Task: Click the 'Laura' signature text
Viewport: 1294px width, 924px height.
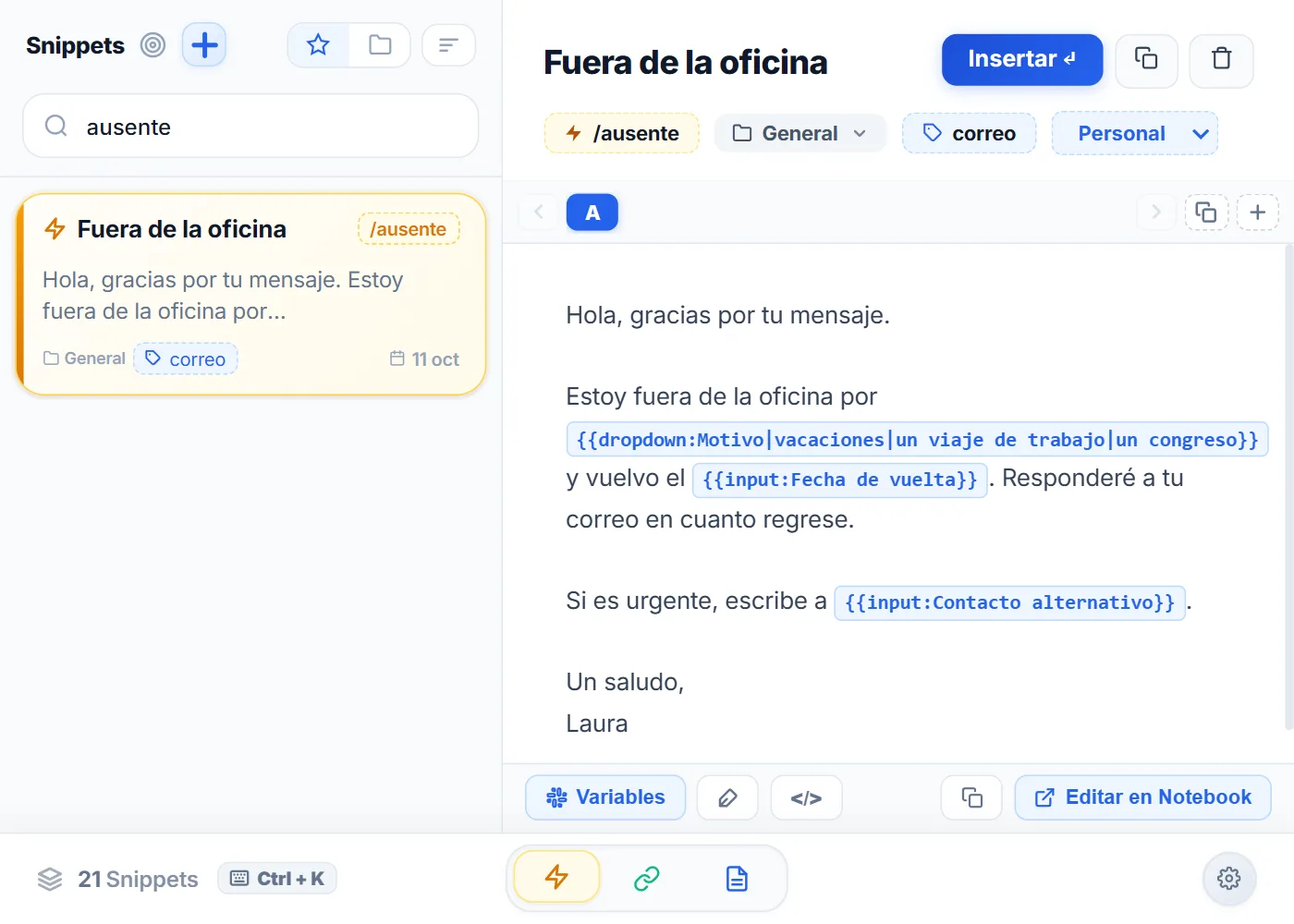Action: 596,723
